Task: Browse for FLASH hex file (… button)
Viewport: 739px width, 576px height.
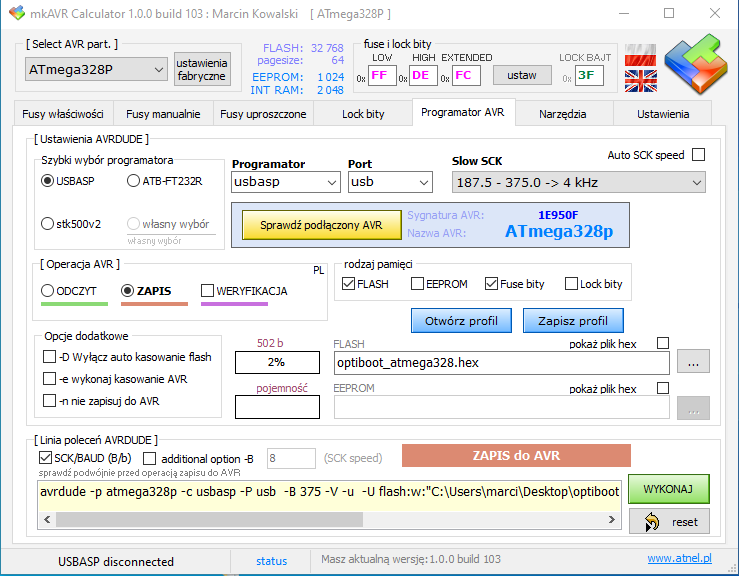Action: point(693,362)
